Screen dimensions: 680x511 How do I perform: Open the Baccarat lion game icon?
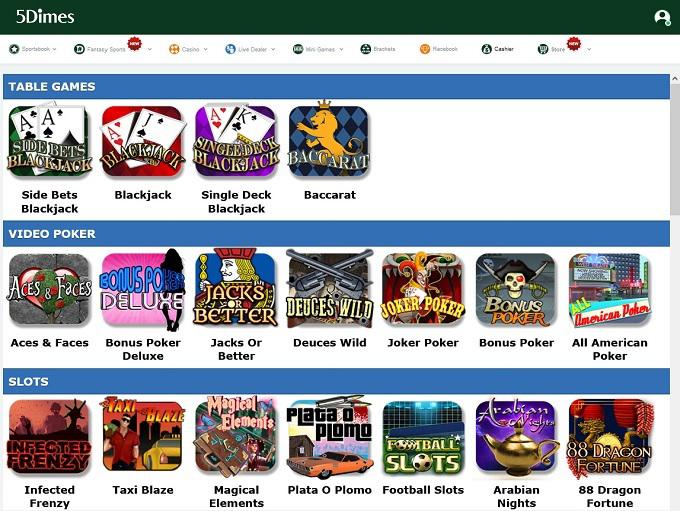tap(329, 141)
